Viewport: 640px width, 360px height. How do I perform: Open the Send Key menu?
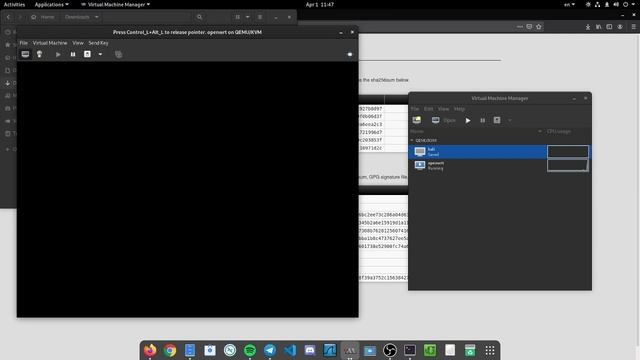[98, 43]
